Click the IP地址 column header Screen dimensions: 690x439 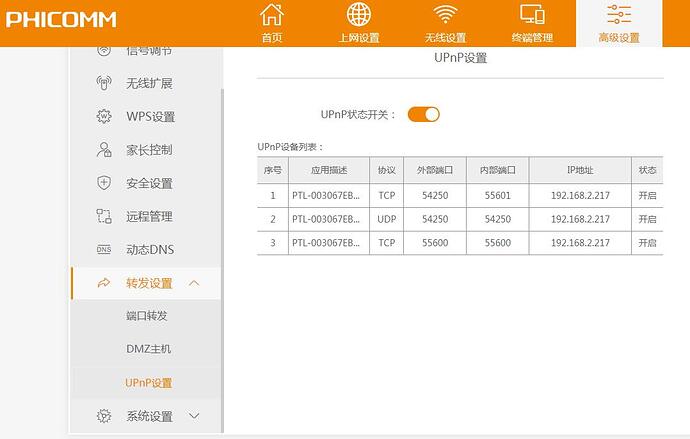tap(580, 170)
